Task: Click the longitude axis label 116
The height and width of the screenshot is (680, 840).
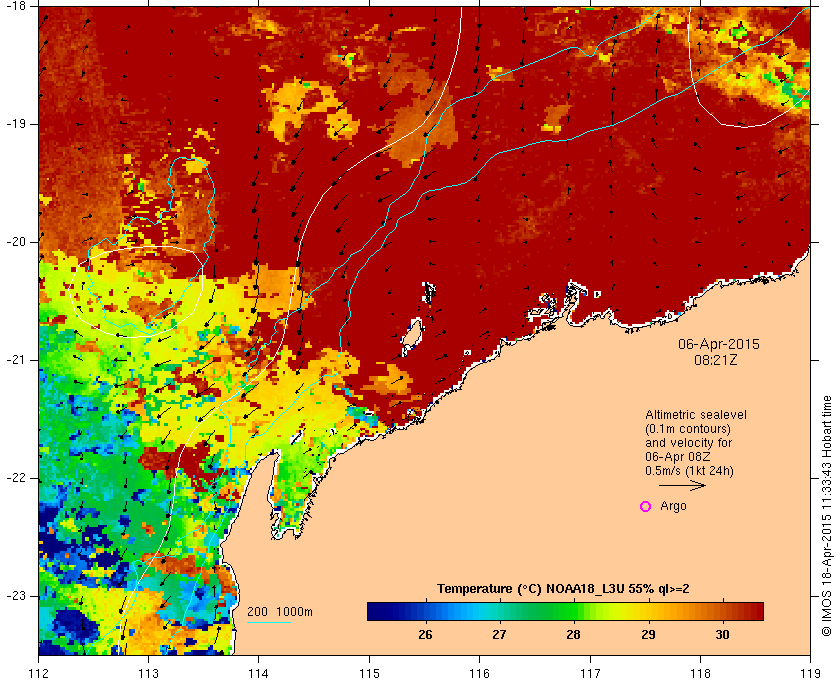Action: (x=479, y=673)
